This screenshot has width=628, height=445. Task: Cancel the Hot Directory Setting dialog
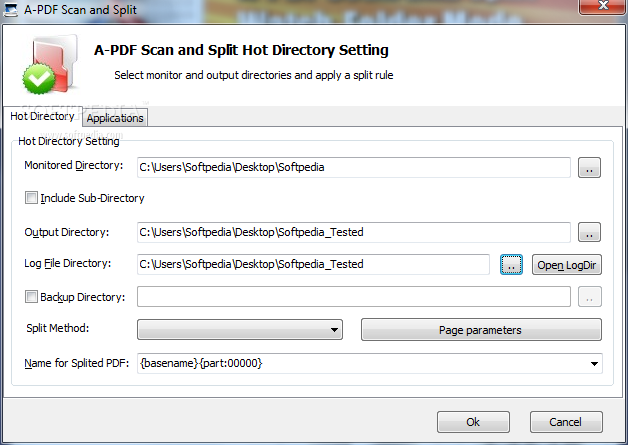(566, 422)
